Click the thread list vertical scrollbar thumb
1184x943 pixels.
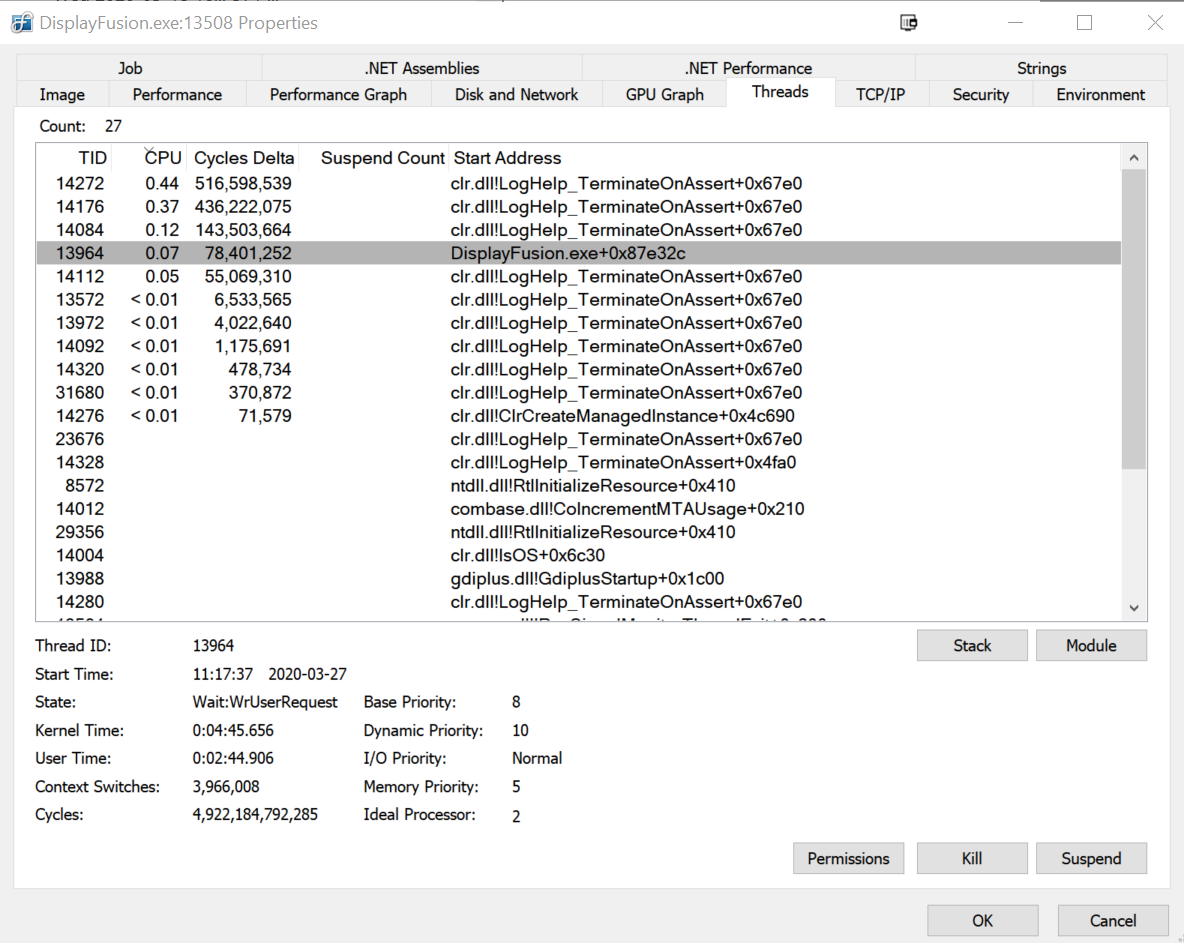[x=1133, y=319]
